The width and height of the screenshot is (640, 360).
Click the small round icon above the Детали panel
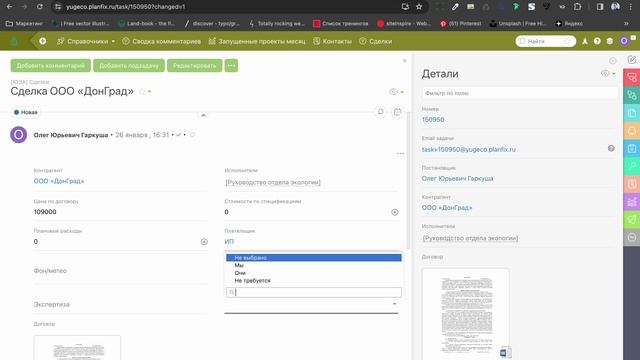(x=613, y=60)
